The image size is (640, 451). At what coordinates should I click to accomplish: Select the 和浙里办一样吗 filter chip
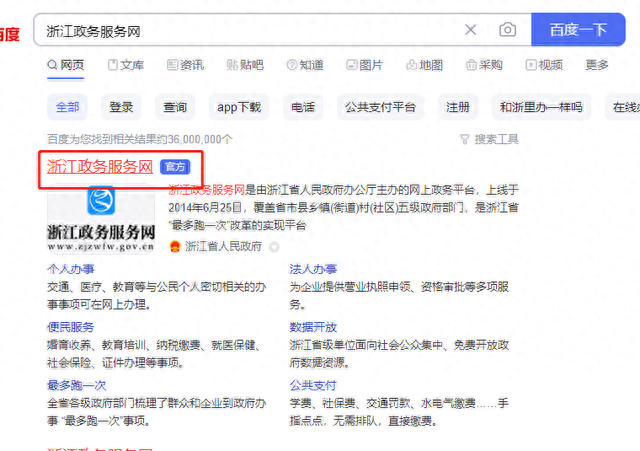(541, 107)
